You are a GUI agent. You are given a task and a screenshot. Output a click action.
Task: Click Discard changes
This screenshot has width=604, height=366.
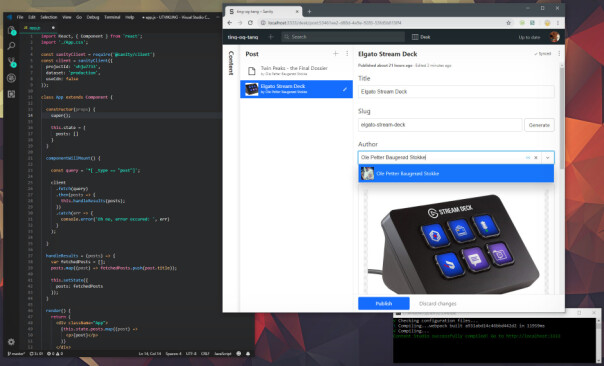438,304
